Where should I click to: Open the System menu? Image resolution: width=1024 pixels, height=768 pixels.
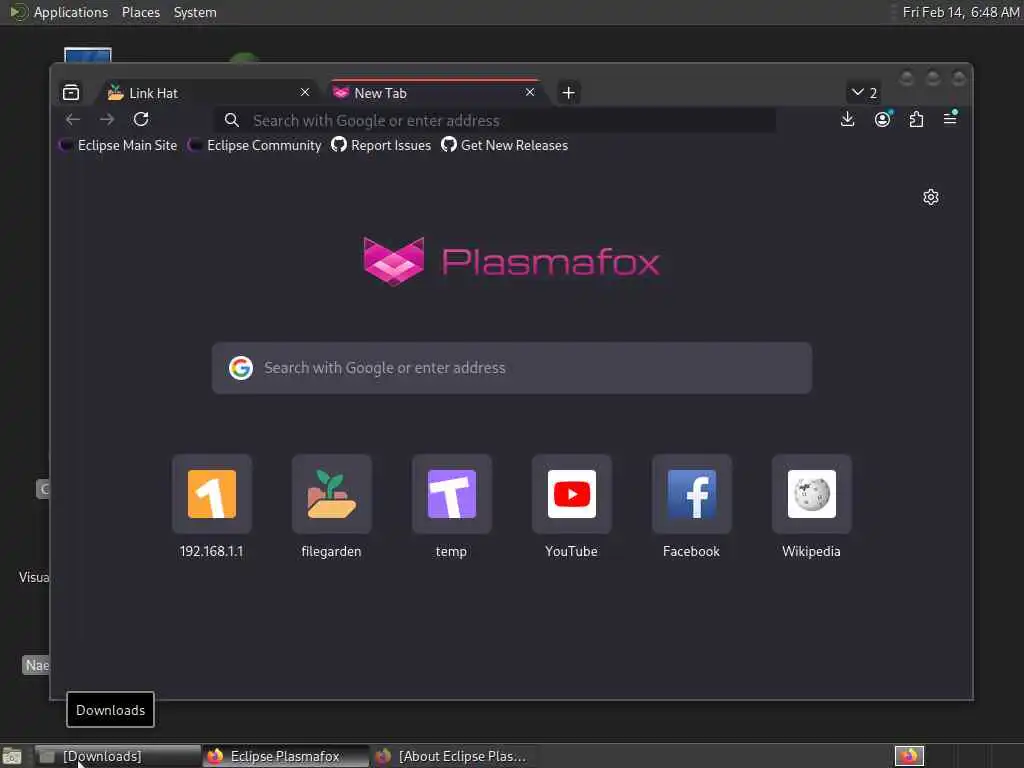tap(195, 12)
